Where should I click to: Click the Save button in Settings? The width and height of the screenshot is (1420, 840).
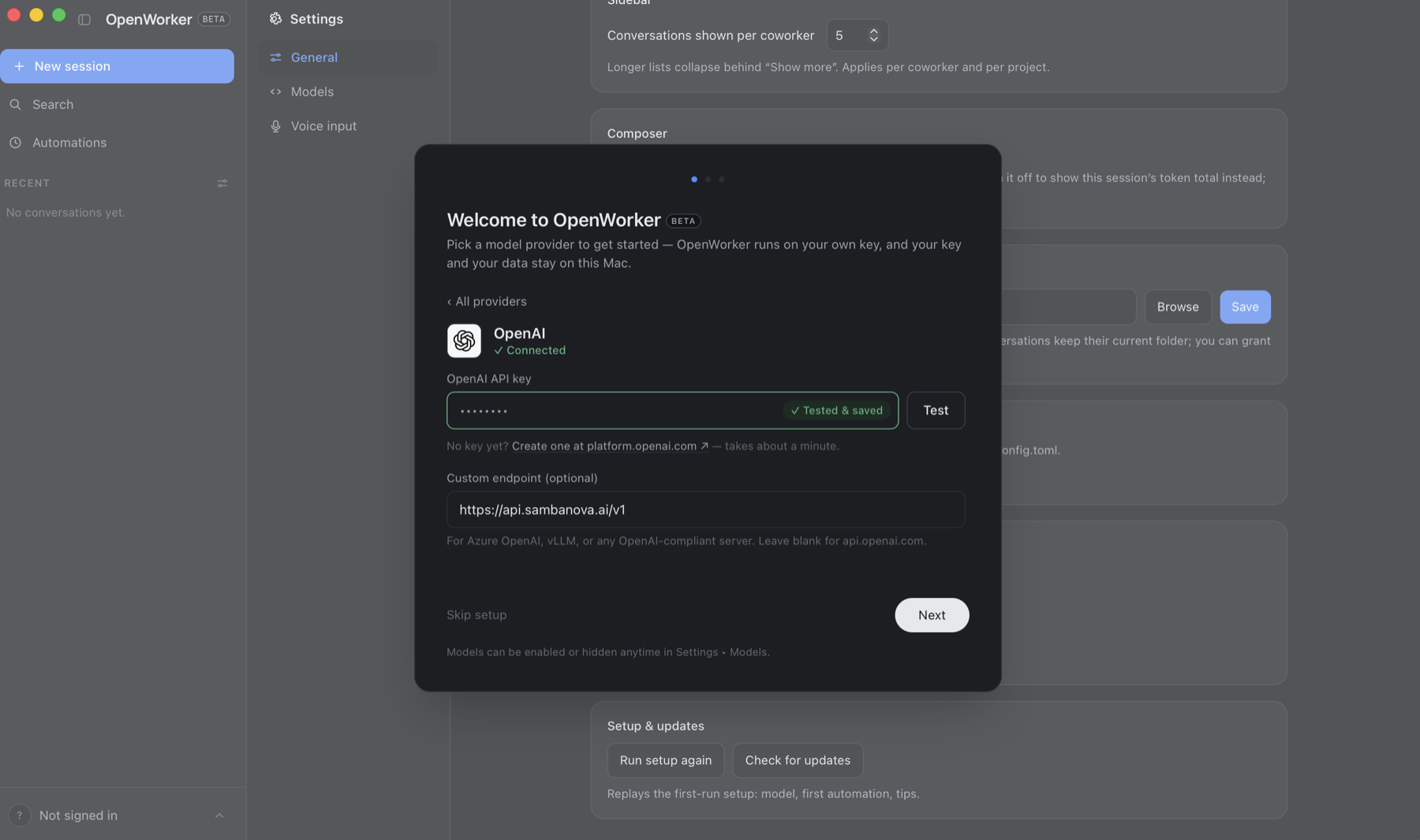(1245, 307)
